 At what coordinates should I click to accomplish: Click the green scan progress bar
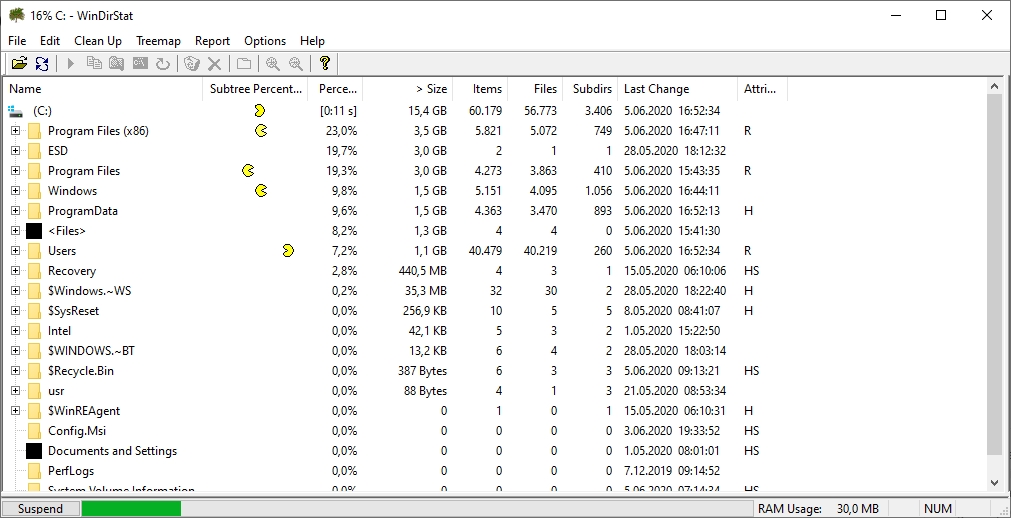(132, 508)
